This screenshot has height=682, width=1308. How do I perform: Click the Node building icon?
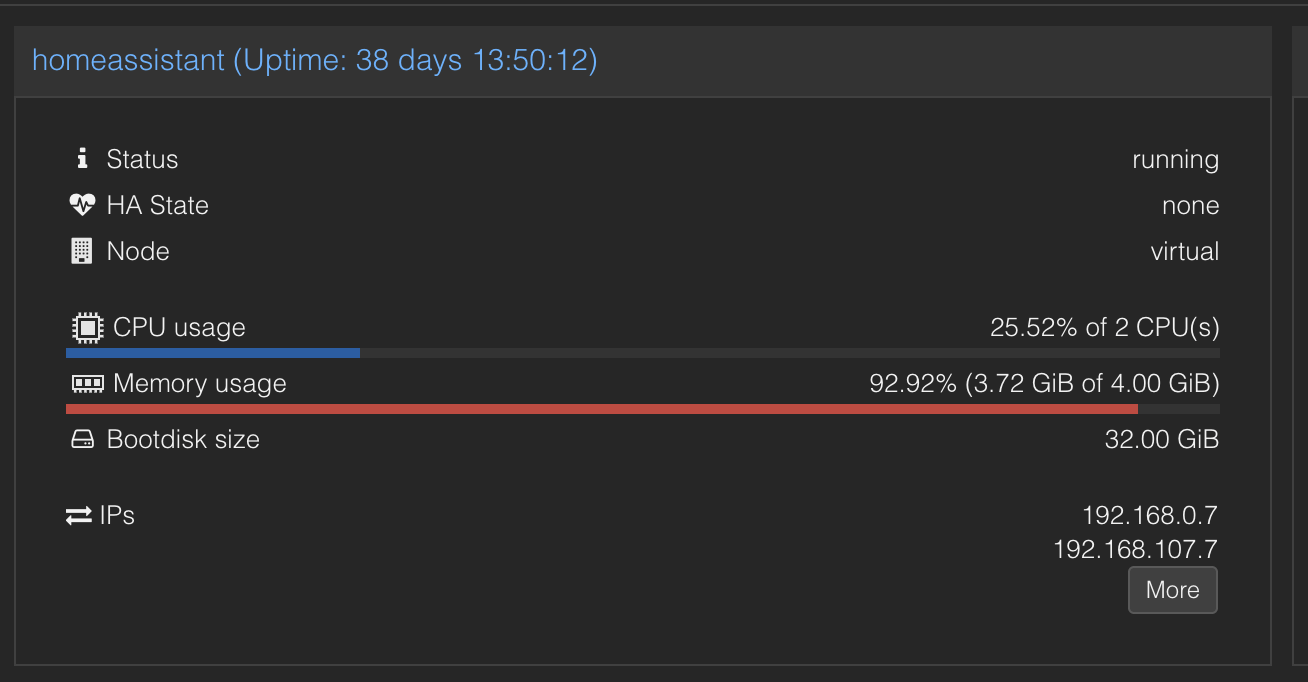[82, 251]
